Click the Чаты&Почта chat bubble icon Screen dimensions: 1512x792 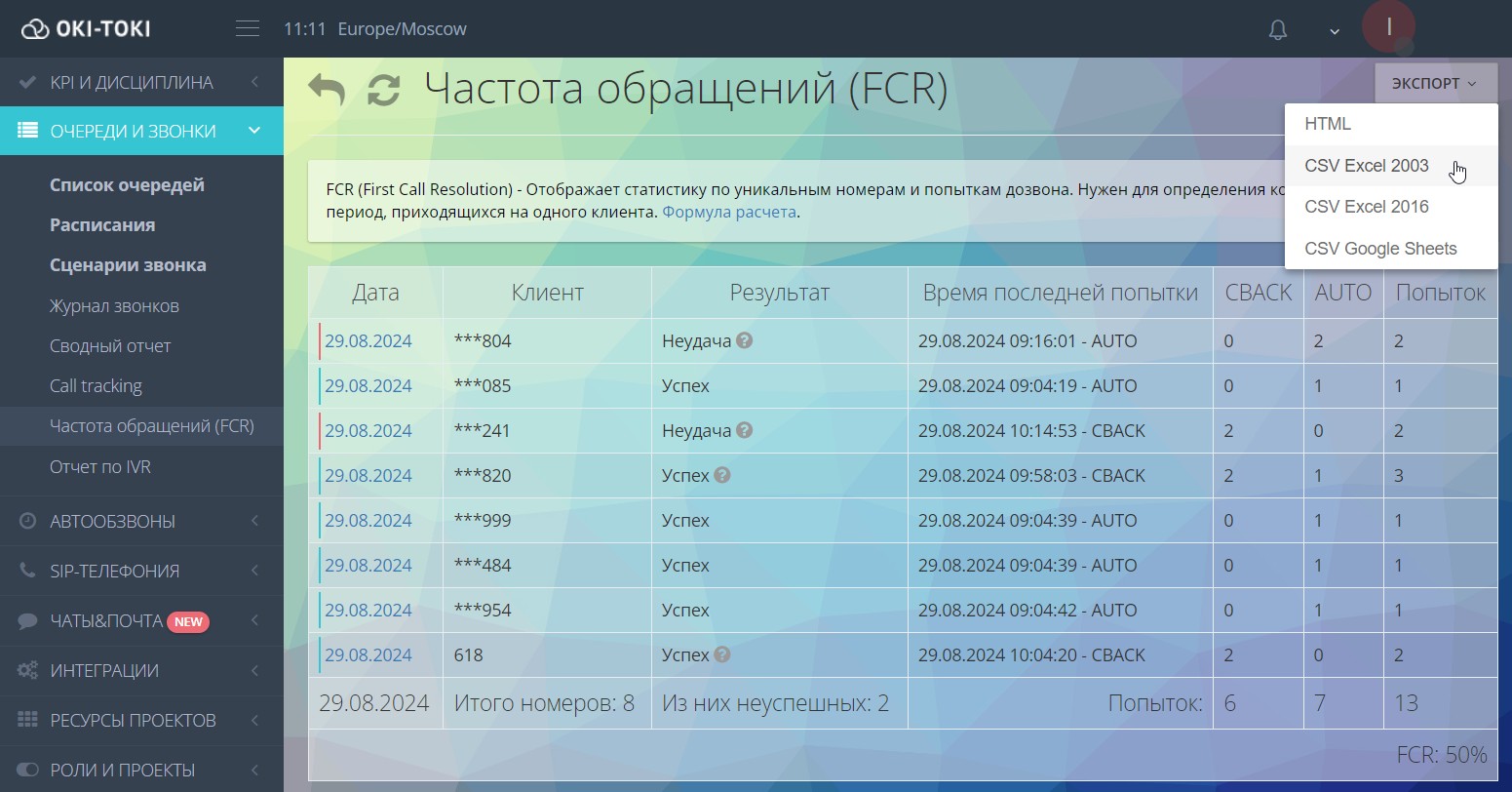(x=28, y=621)
